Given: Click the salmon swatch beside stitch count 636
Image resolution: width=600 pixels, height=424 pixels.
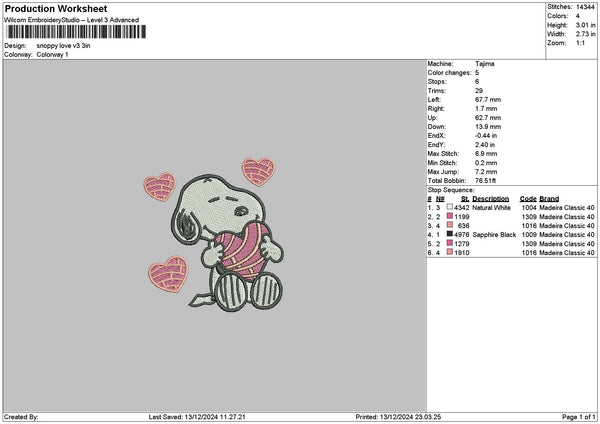Looking at the screenshot, I should coord(450,225).
